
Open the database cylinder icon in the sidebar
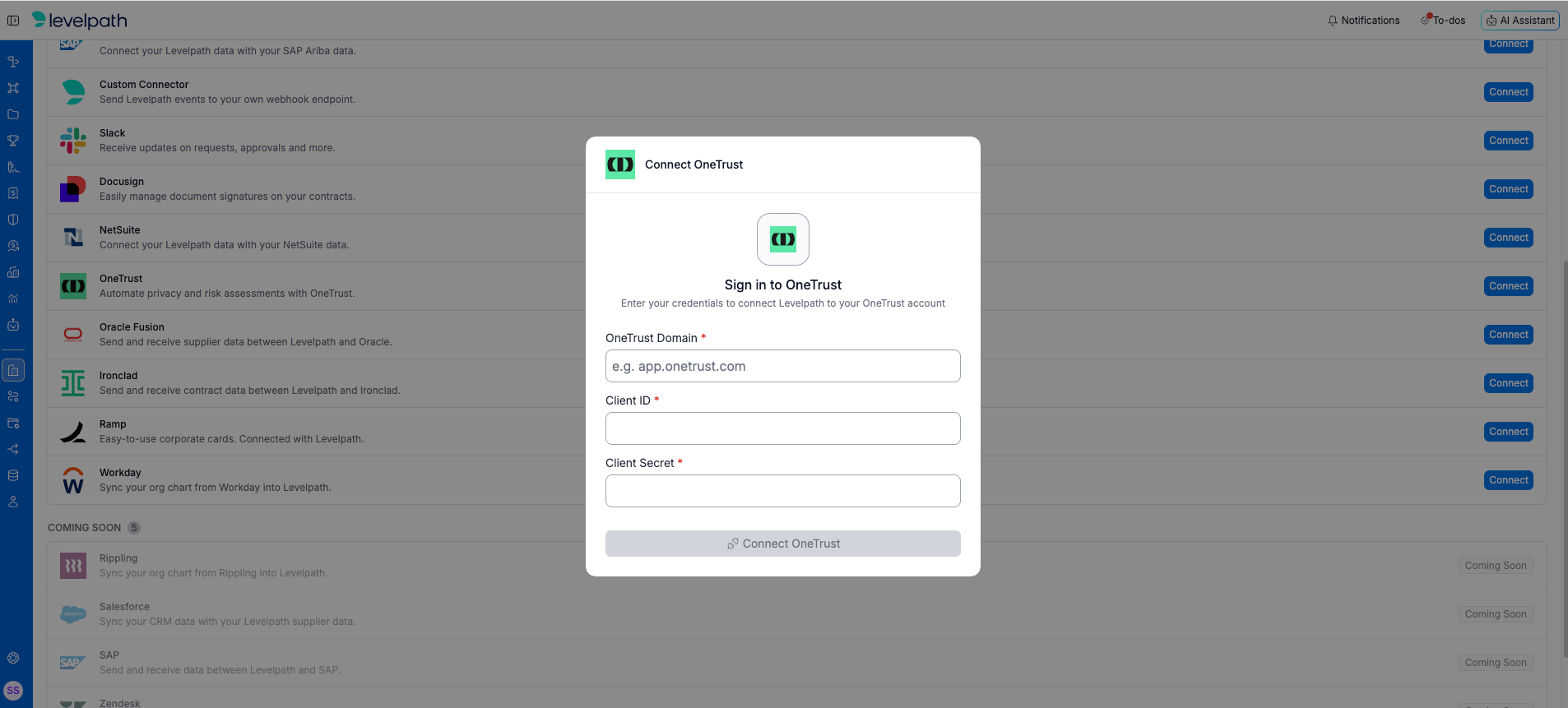(13, 475)
